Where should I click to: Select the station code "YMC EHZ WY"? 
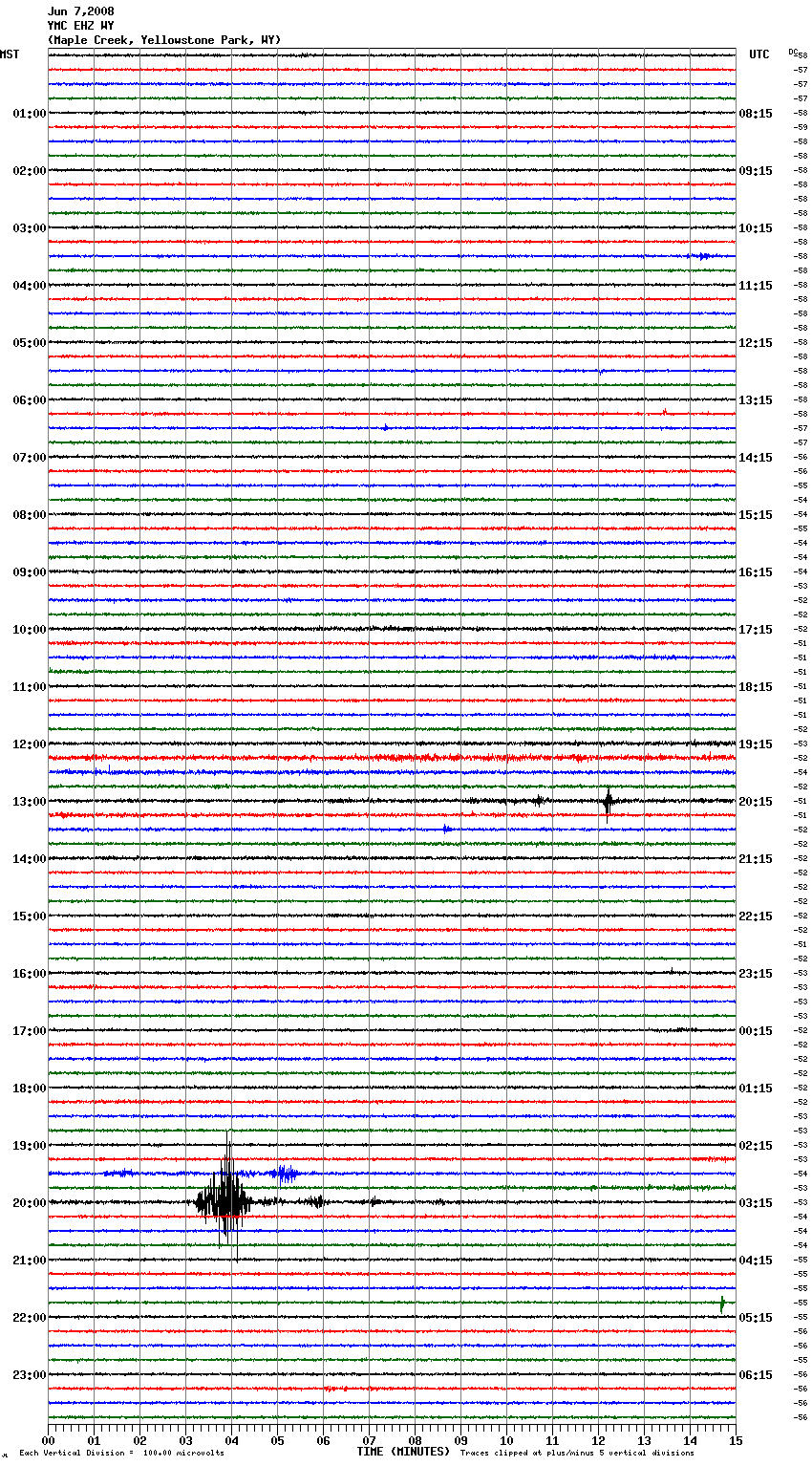point(80,26)
